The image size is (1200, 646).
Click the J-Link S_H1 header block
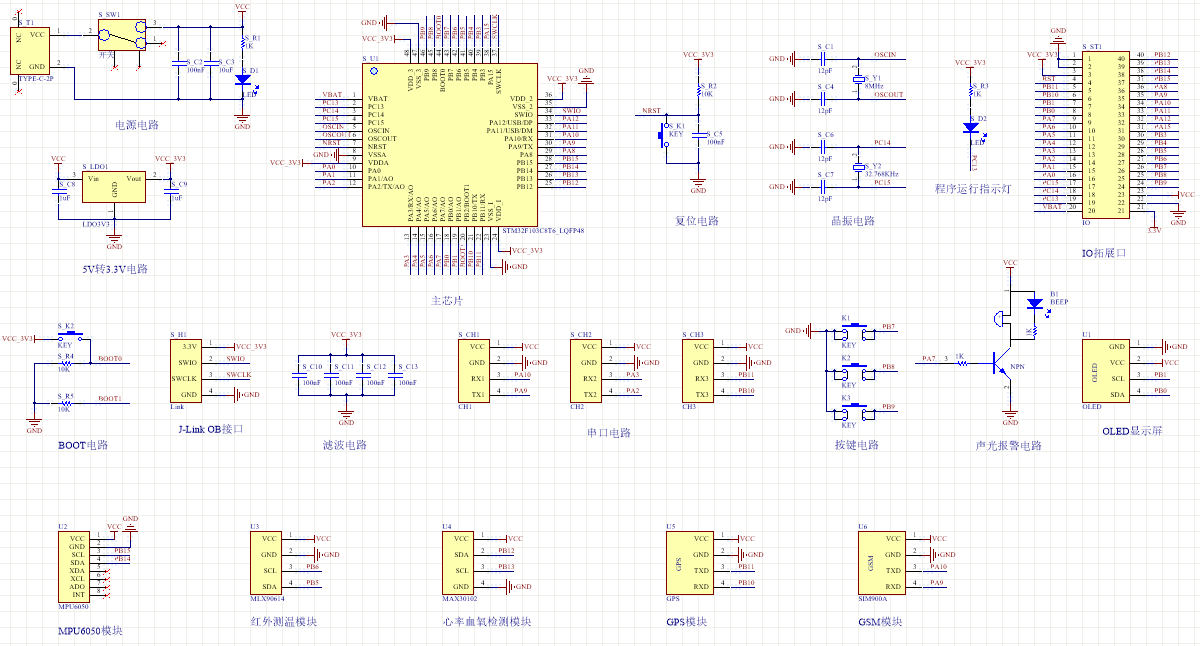186,371
